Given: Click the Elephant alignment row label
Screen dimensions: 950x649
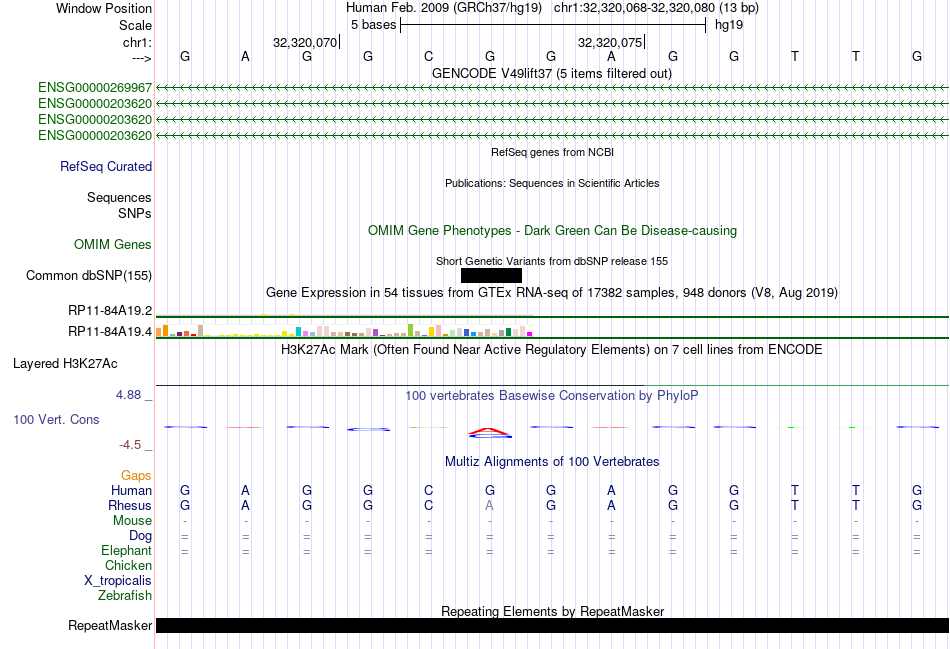Looking at the screenshot, I should (126, 550).
